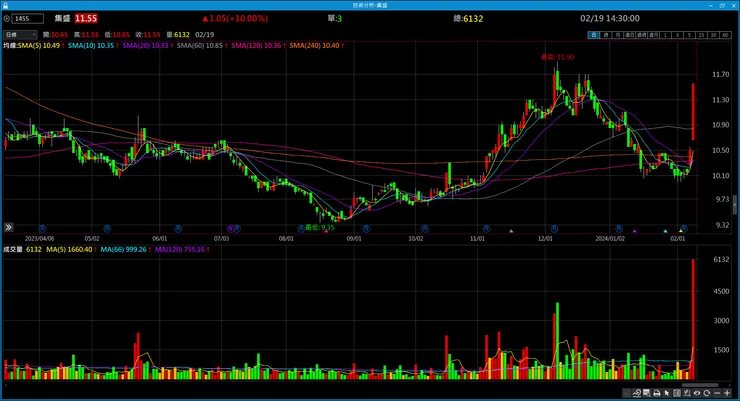The width and height of the screenshot is (740, 401).
Task: Zoom out chart with minus icon
Action: (717, 393)
